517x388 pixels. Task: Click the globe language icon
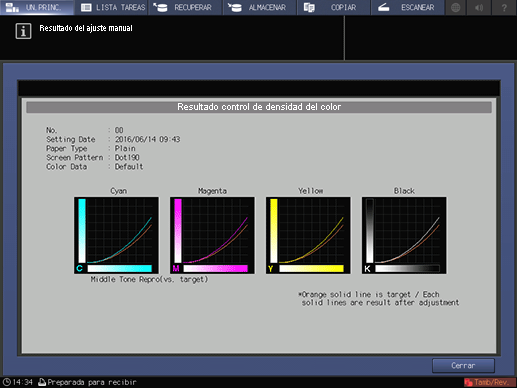coord(456,7)
